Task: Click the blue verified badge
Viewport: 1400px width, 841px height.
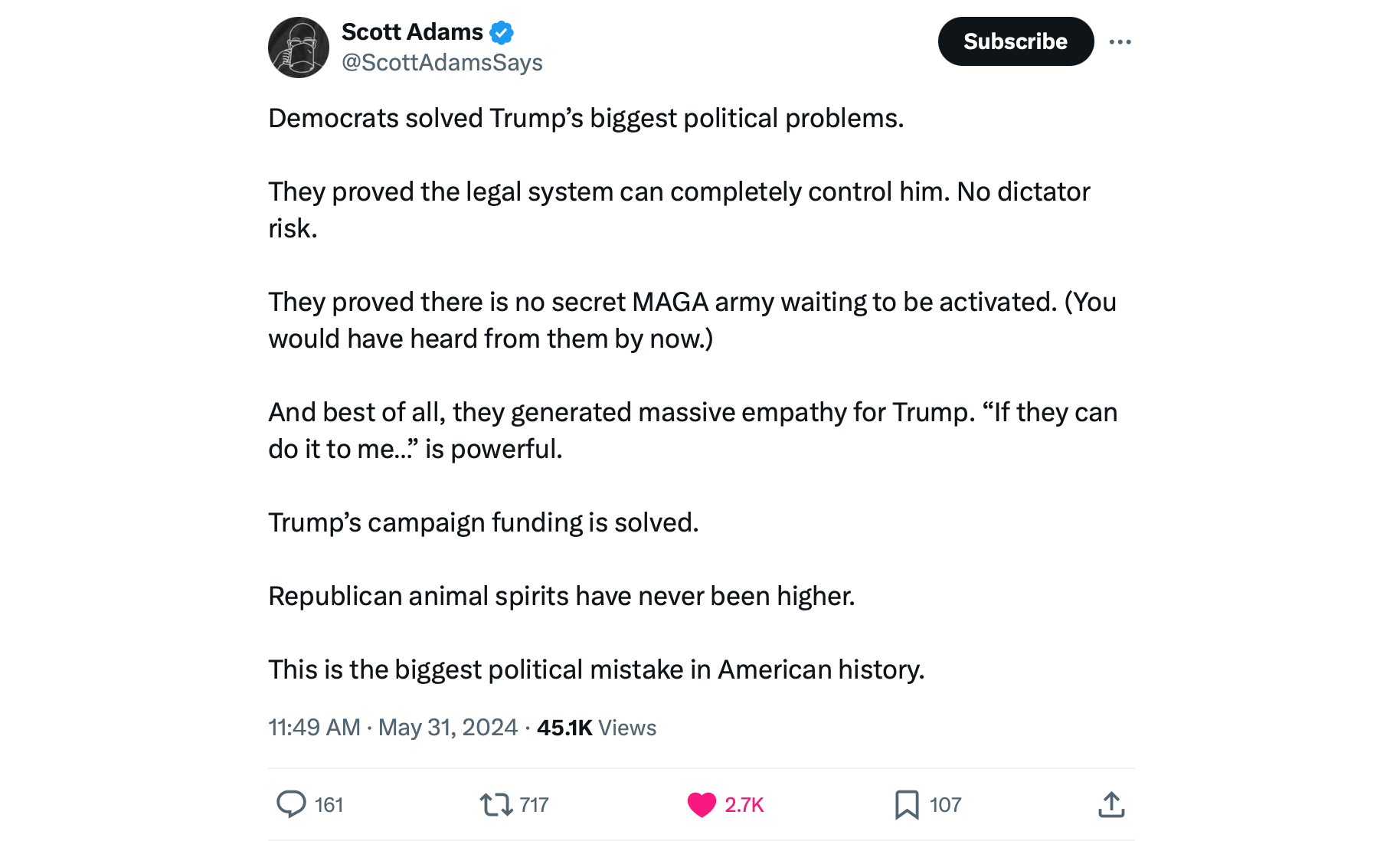Action: 502,33
